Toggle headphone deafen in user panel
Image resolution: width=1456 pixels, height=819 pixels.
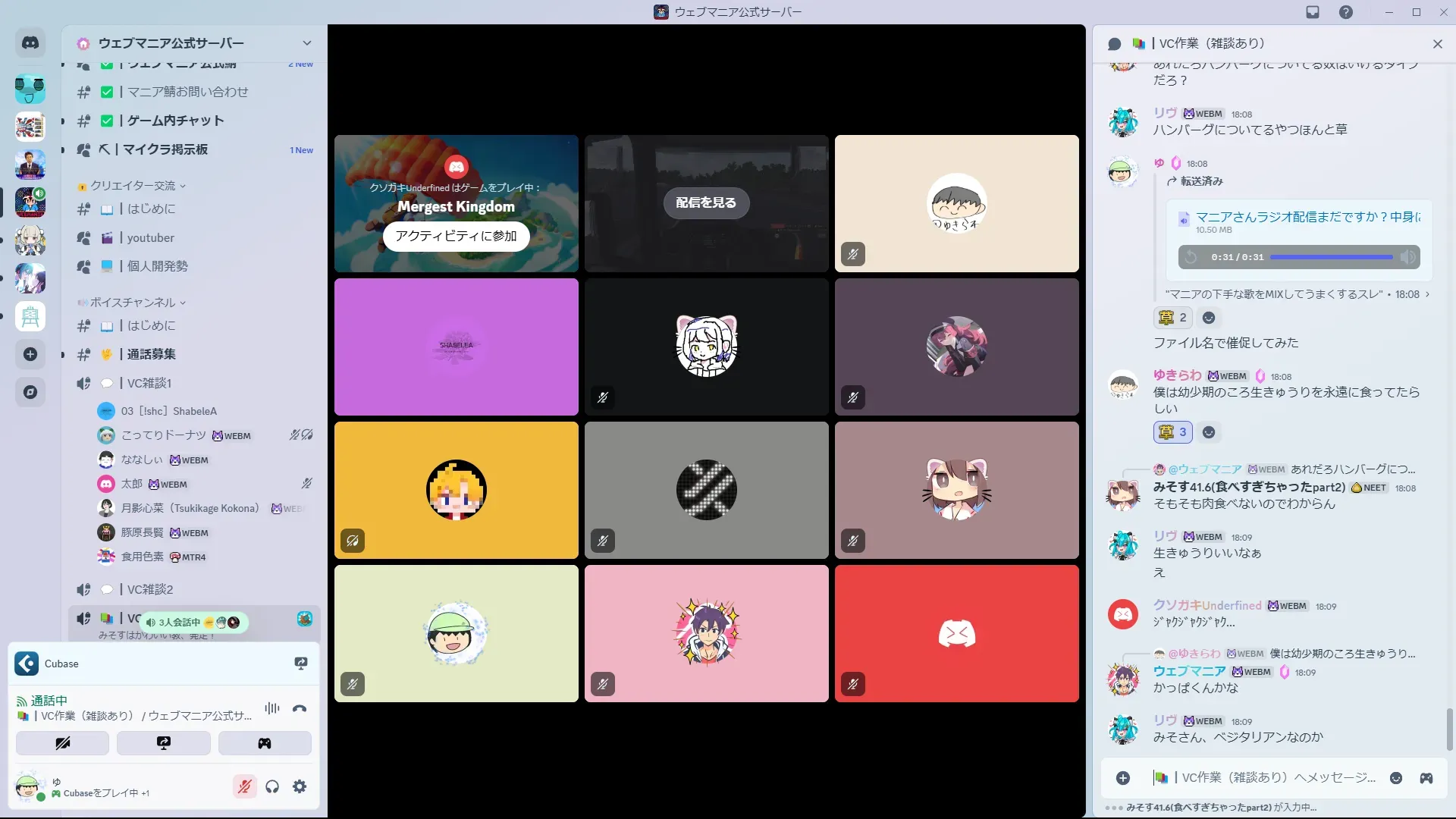[272, 786]
